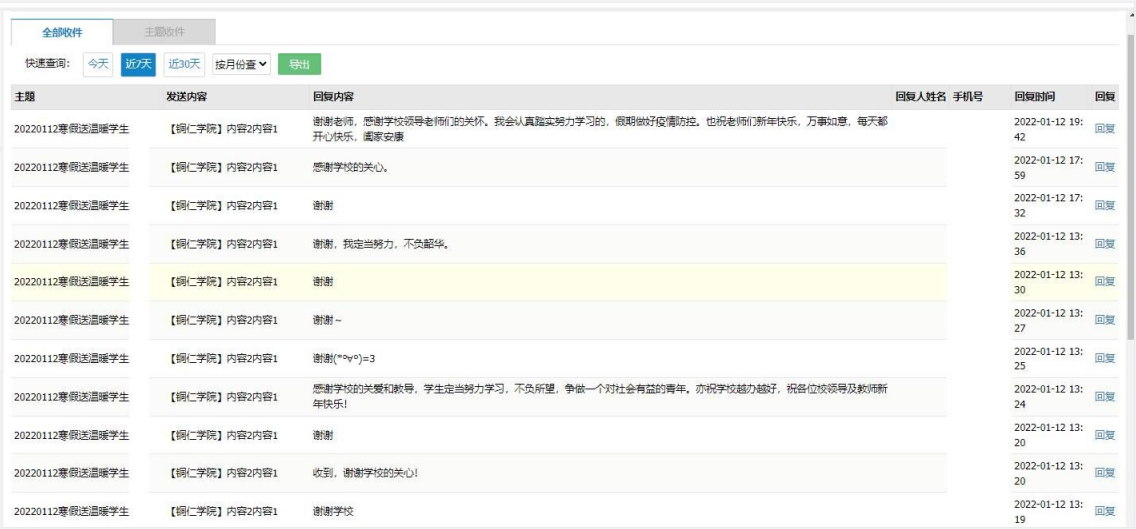The image size is (1136, 529).
Task: Click the 回复时间 column header
Action: coord(1037,97)
